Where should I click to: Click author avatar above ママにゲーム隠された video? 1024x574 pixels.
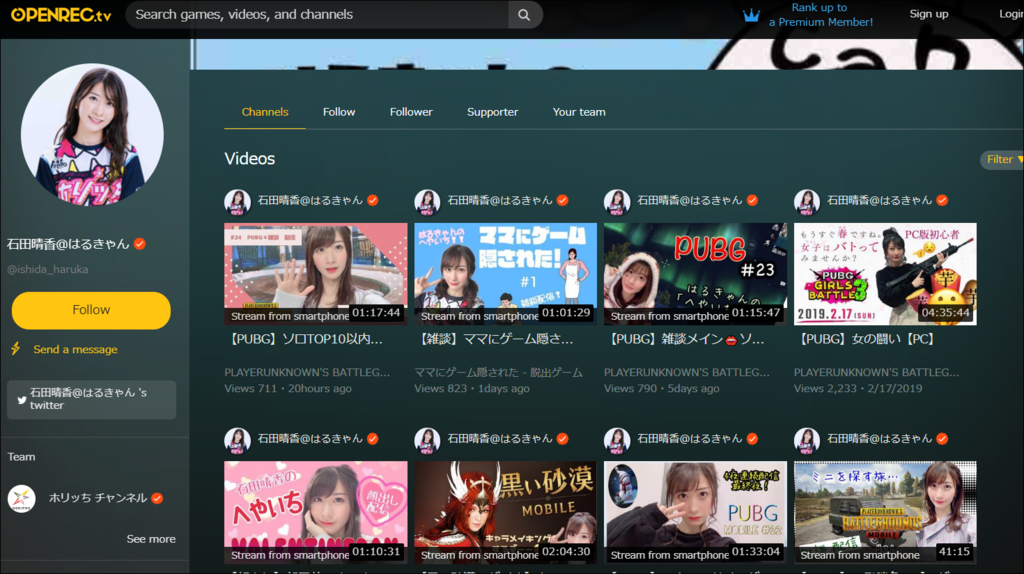point(427,202)
